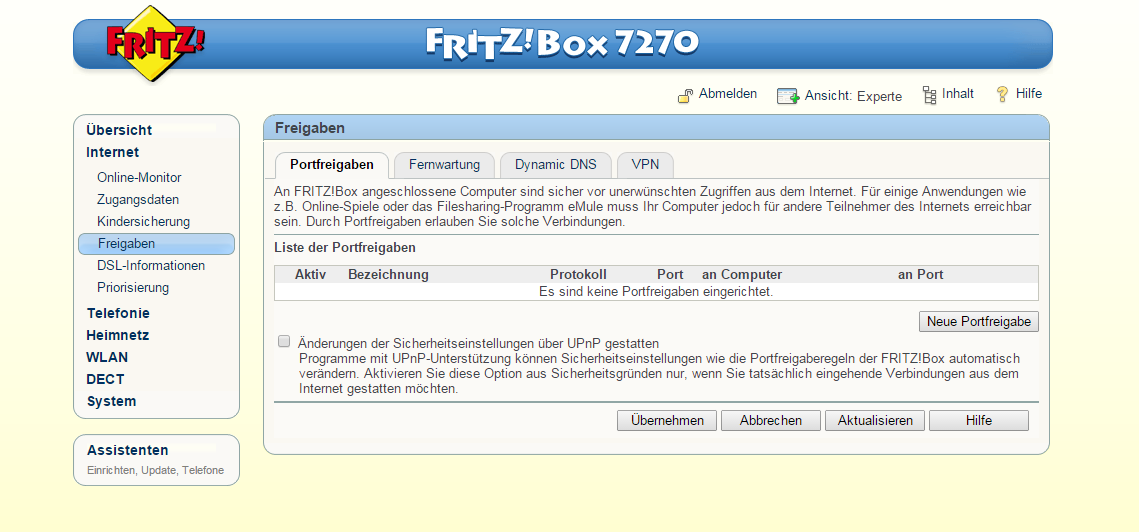Click the Freigaben panel title
The image size is (1139, 532).
click(x=309, y=129)
